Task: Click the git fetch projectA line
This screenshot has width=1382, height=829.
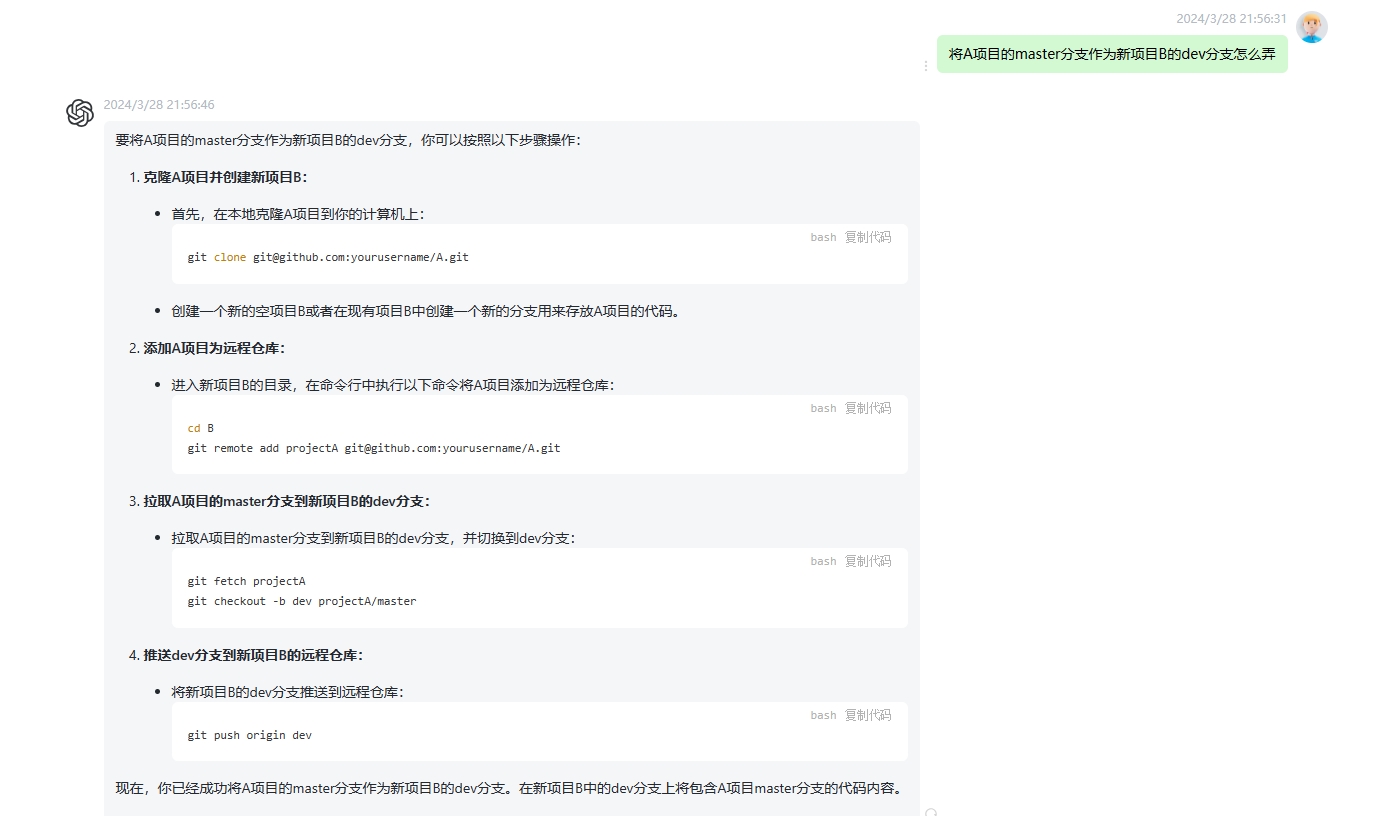Action: pos(246,581)
